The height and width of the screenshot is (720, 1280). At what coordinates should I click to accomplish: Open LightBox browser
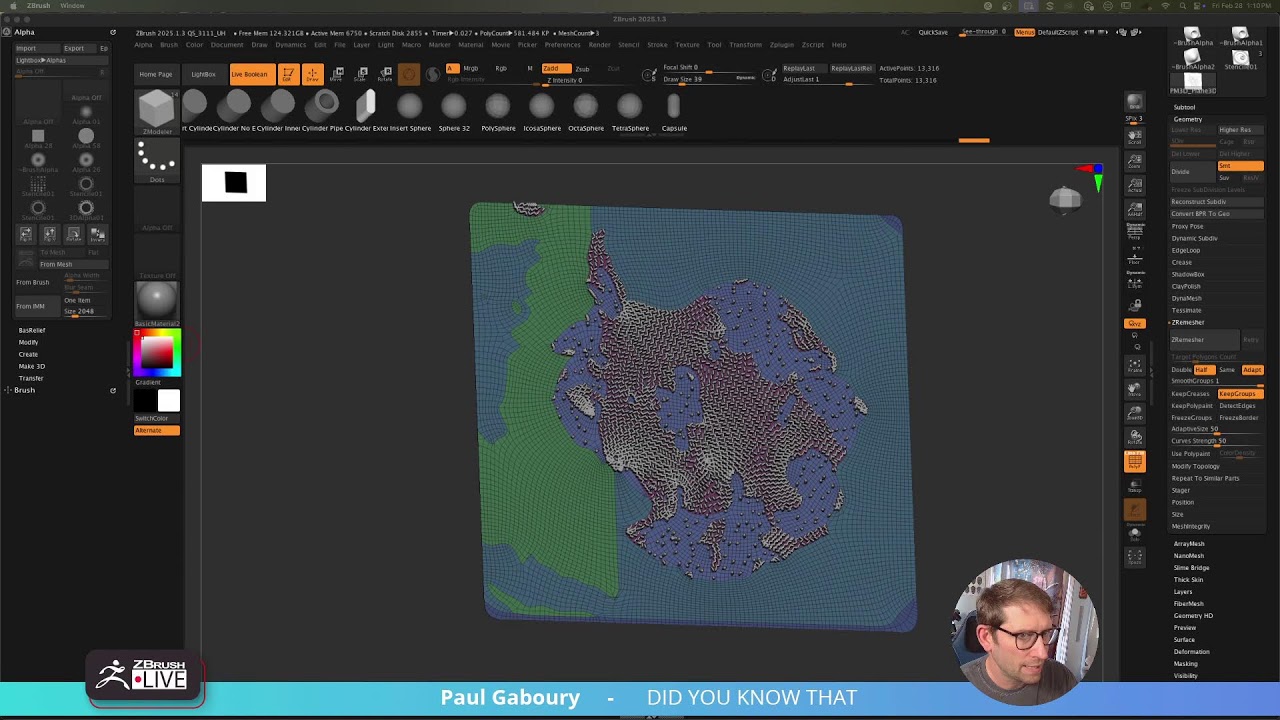[x=203, y=74]
